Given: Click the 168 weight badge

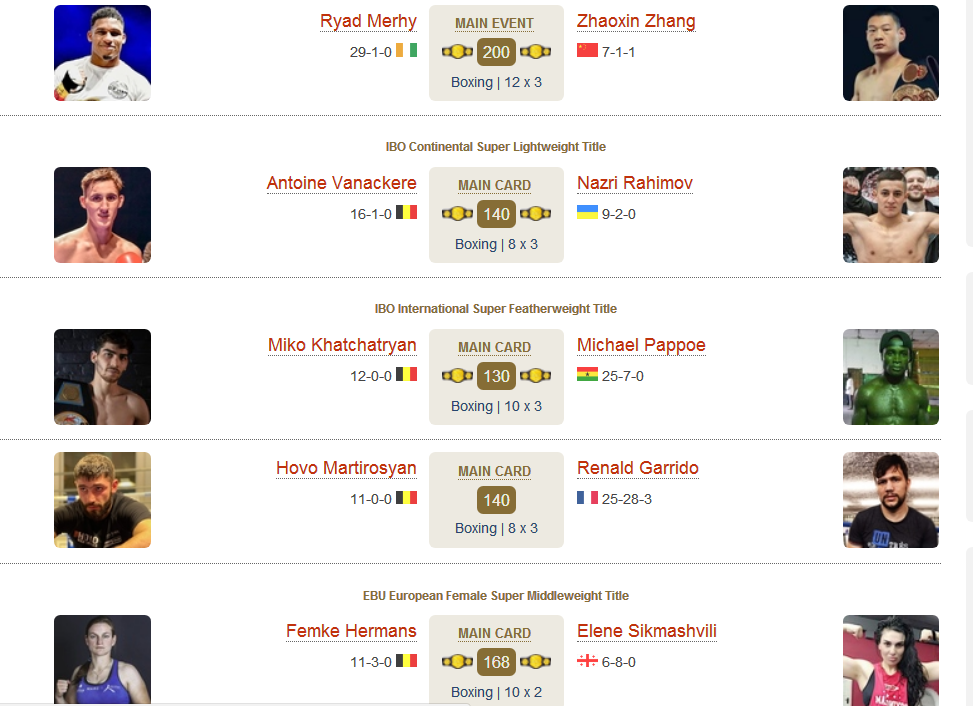Looking at the screenshot, I should pyautogui.click(x=496, y=662).
